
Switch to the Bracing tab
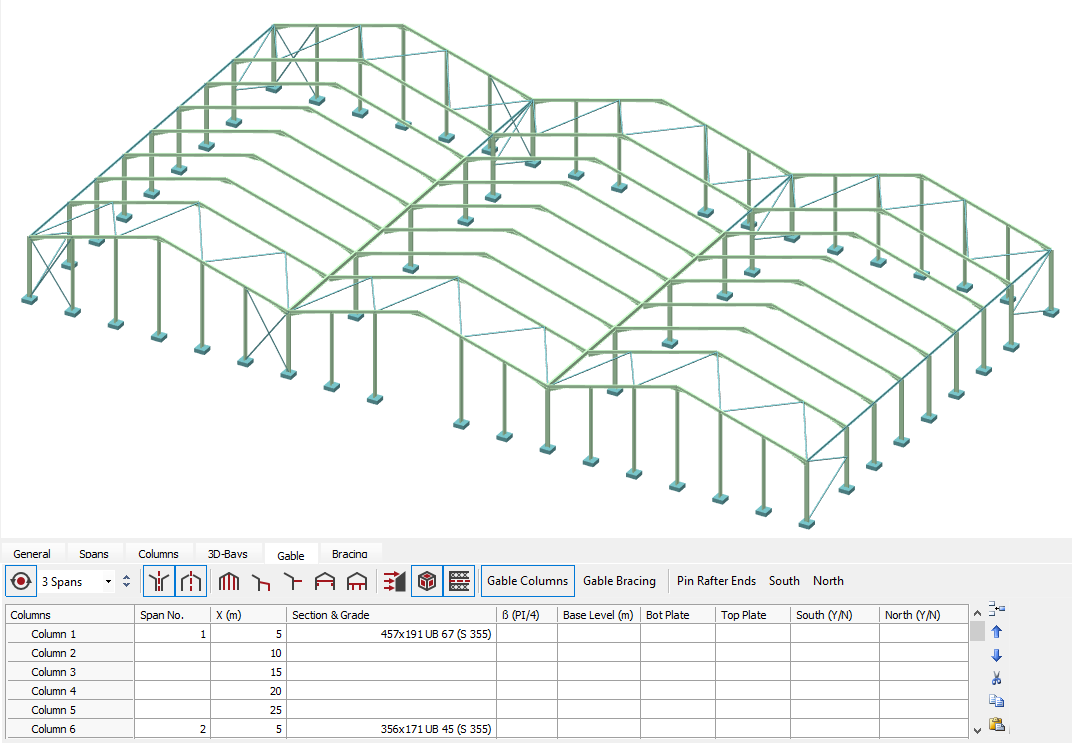coord(349,554)
